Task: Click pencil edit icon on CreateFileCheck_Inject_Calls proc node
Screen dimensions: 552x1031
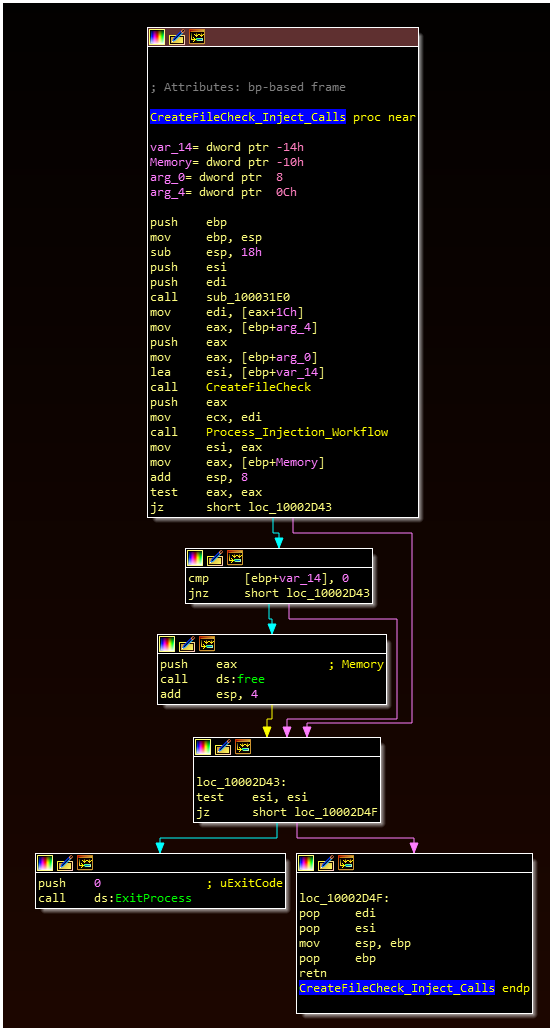Action: click(x=177, y=37)
